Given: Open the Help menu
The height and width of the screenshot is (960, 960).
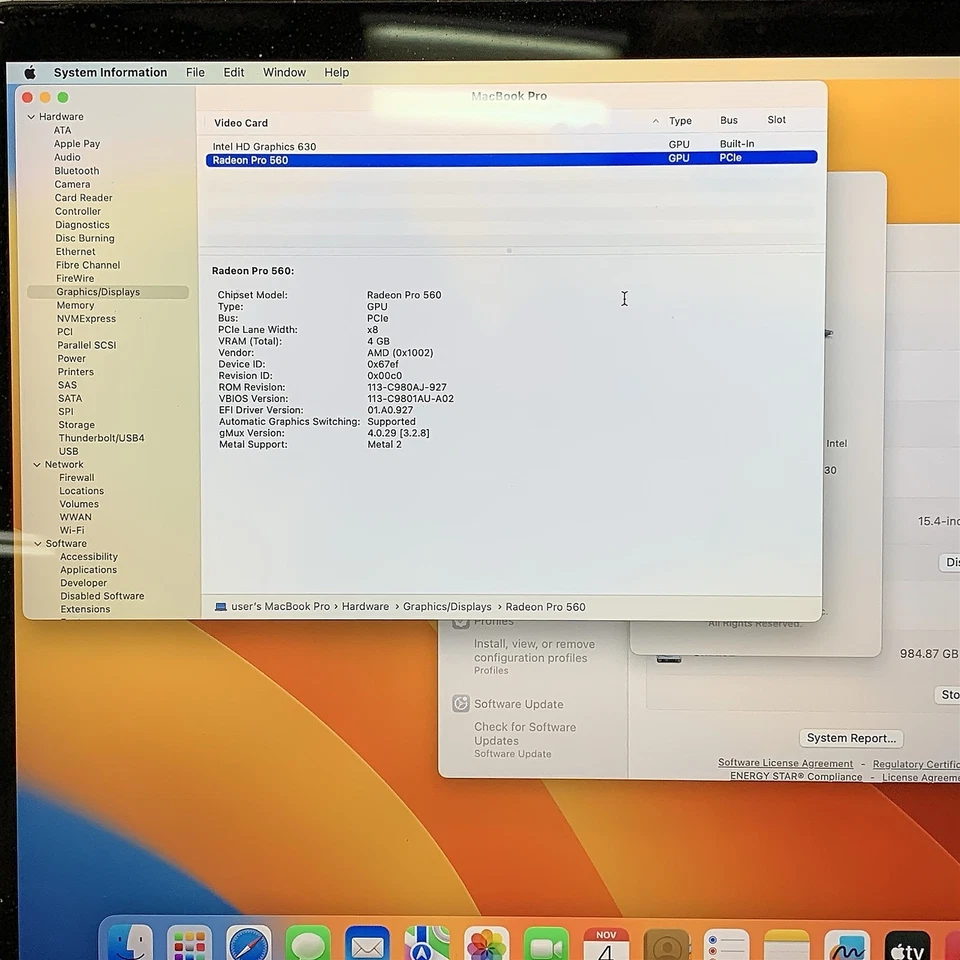Looking at the screenshot, I should click(x=337, y=72).
